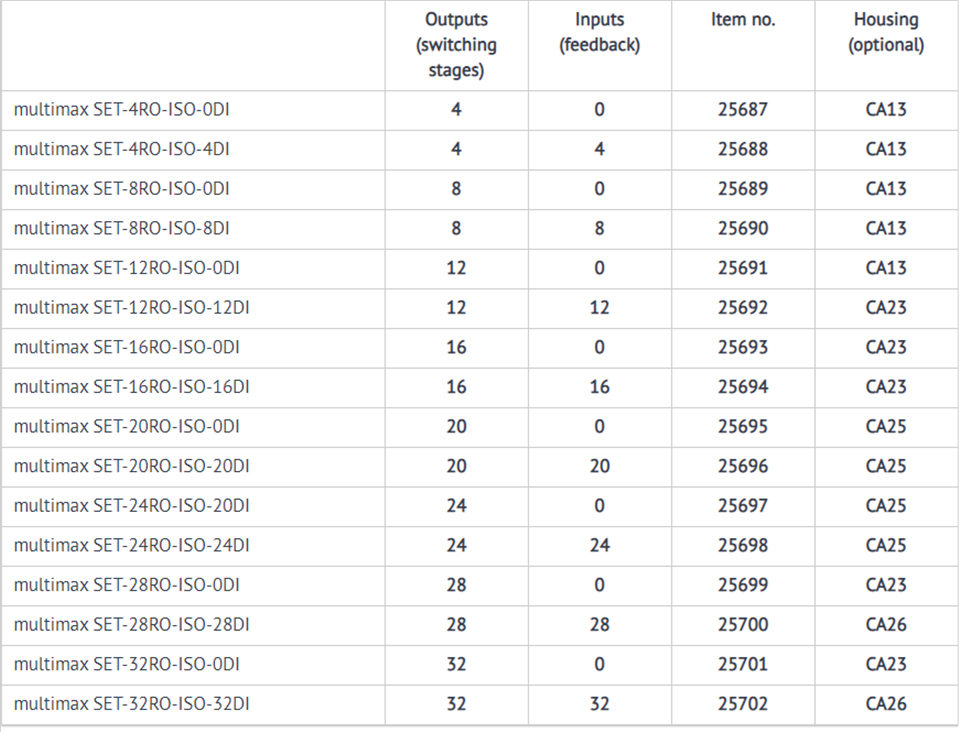The width and height of the screenshot is (960, 732).
Task: Select multimax SET-32RO-ISO-0DI product name
Action: (x=127, y=664)
